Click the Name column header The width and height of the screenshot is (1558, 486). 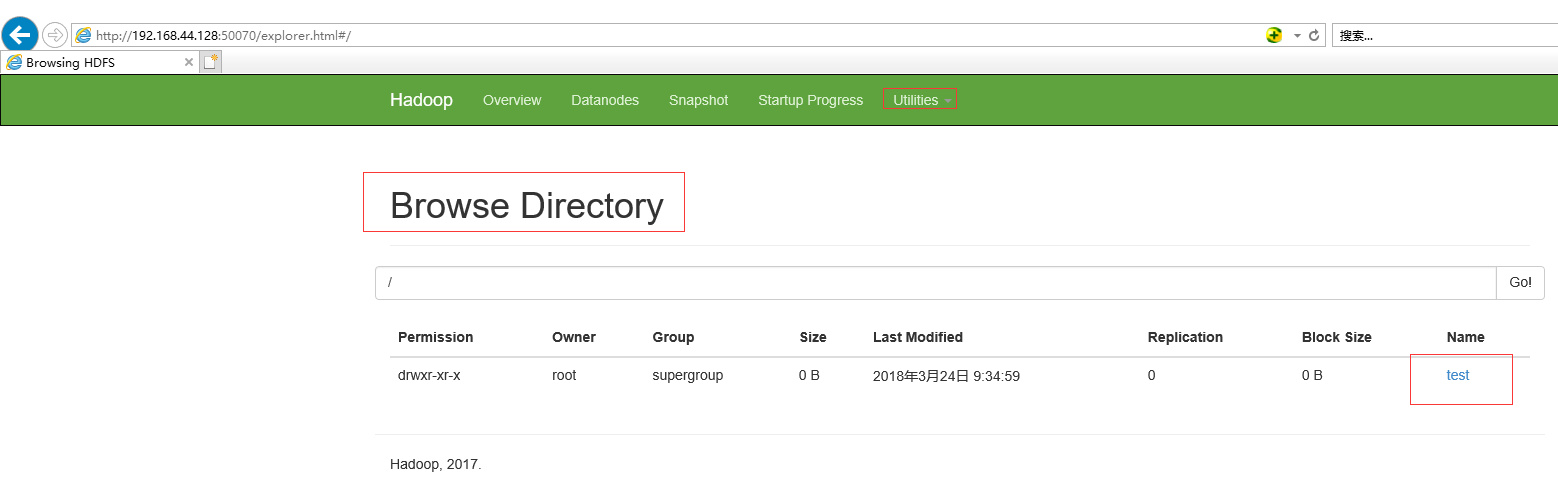(x=1466, y=337)
